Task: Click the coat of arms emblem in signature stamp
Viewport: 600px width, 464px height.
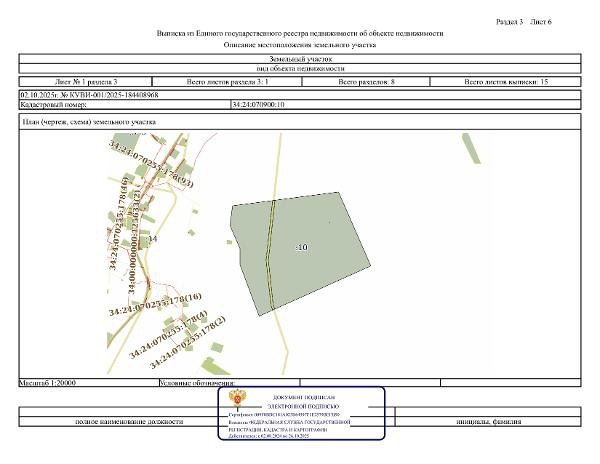Action: pos(237,399)
